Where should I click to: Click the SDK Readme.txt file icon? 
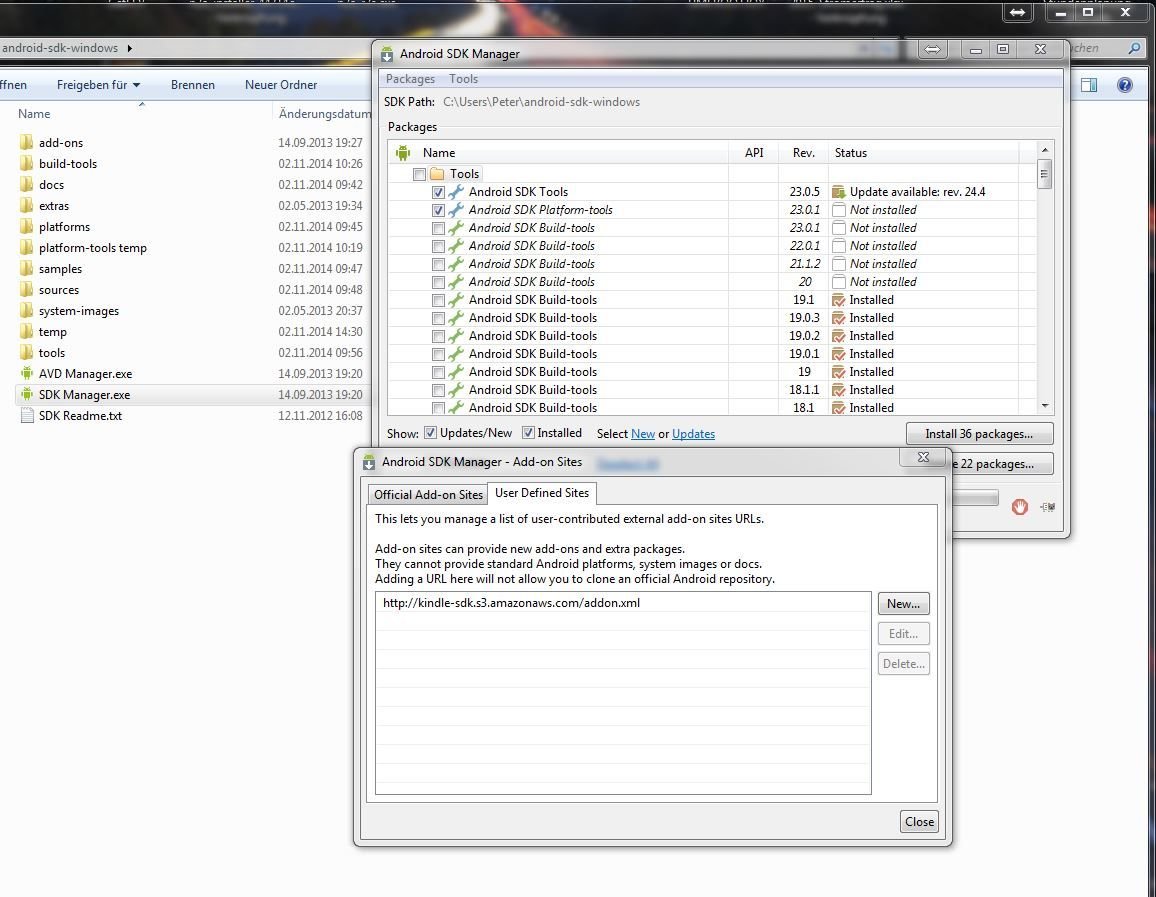(x=27, y=416)
